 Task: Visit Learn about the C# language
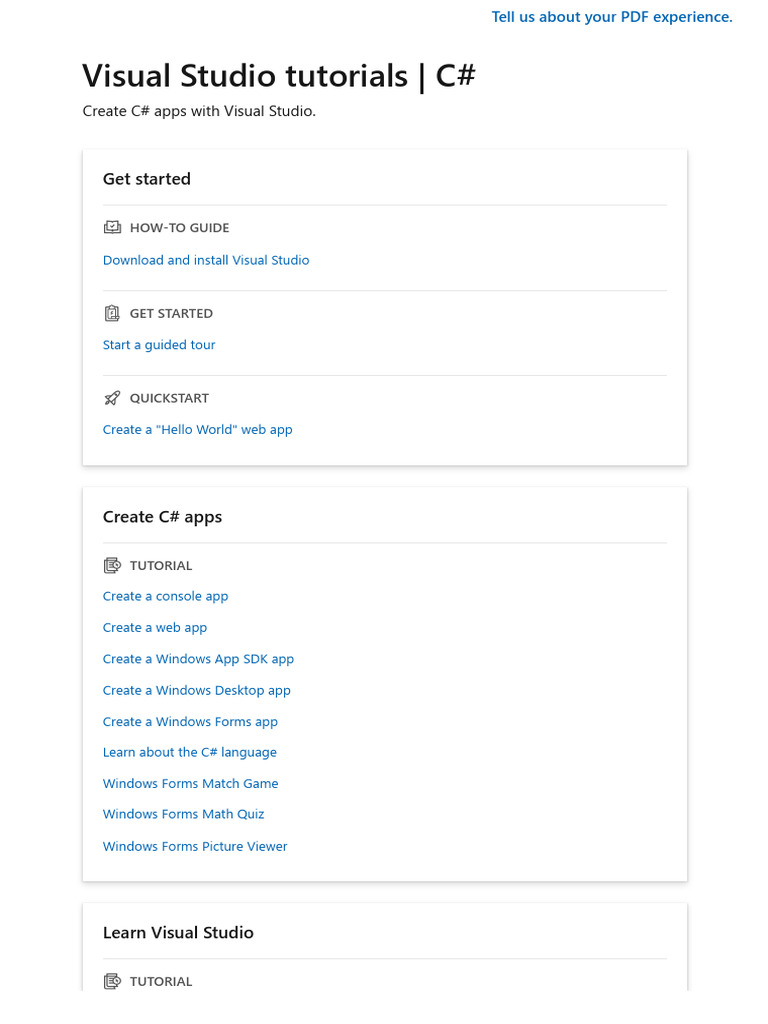(190, 752)
